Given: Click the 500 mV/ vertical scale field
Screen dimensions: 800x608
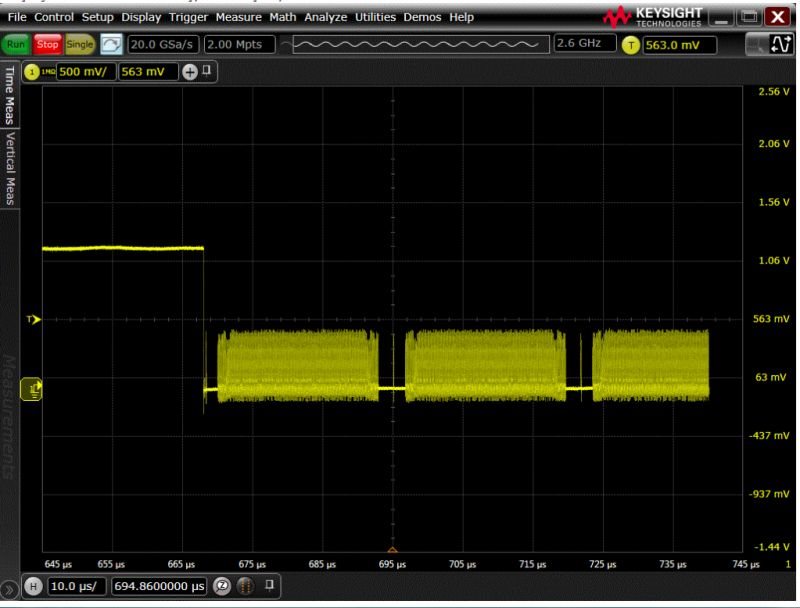Looking at the screenshot, I should [x=86, y=72].
